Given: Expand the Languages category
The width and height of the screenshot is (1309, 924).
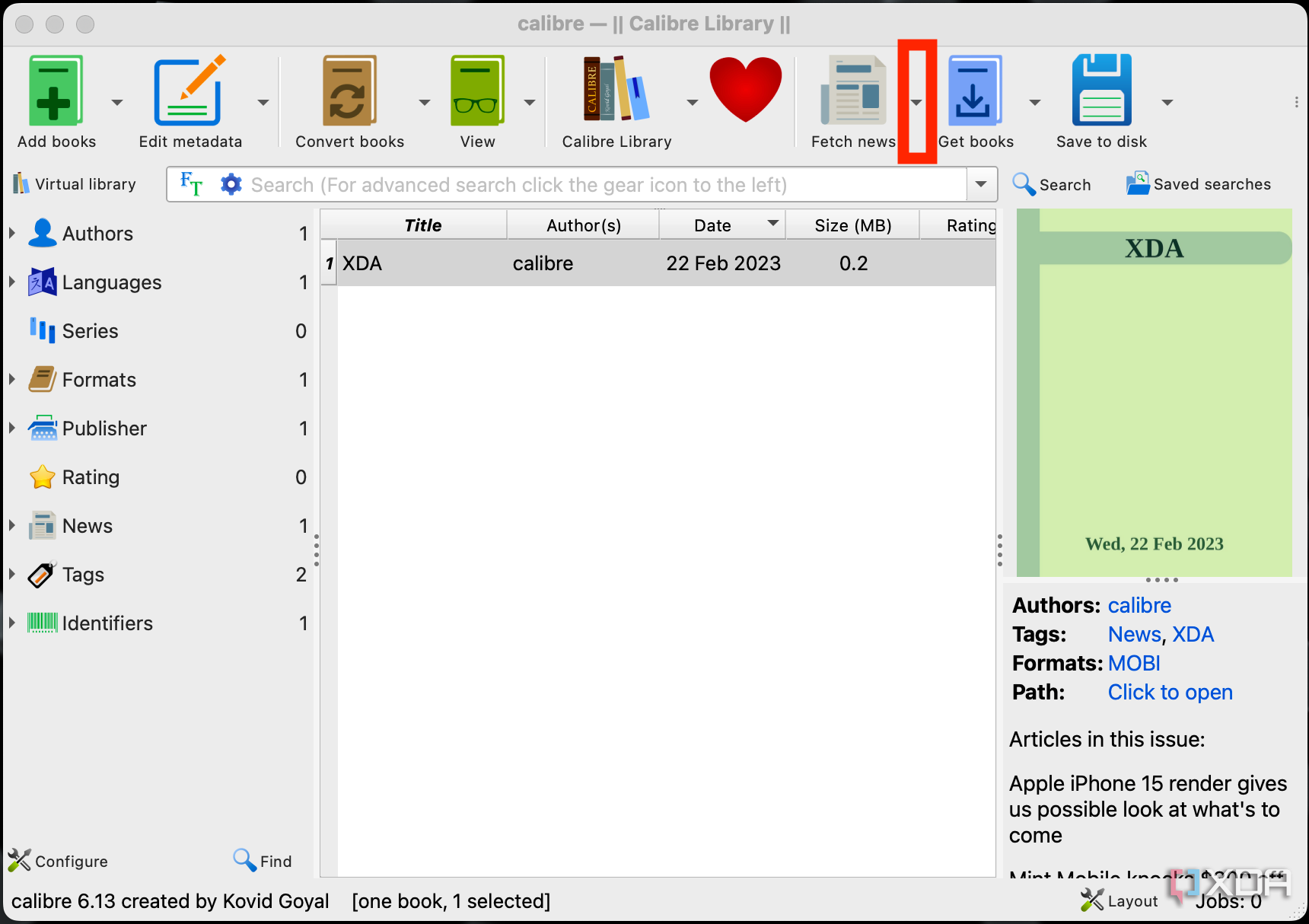Looking at the screenshot, I should click(x=12, y=282).
